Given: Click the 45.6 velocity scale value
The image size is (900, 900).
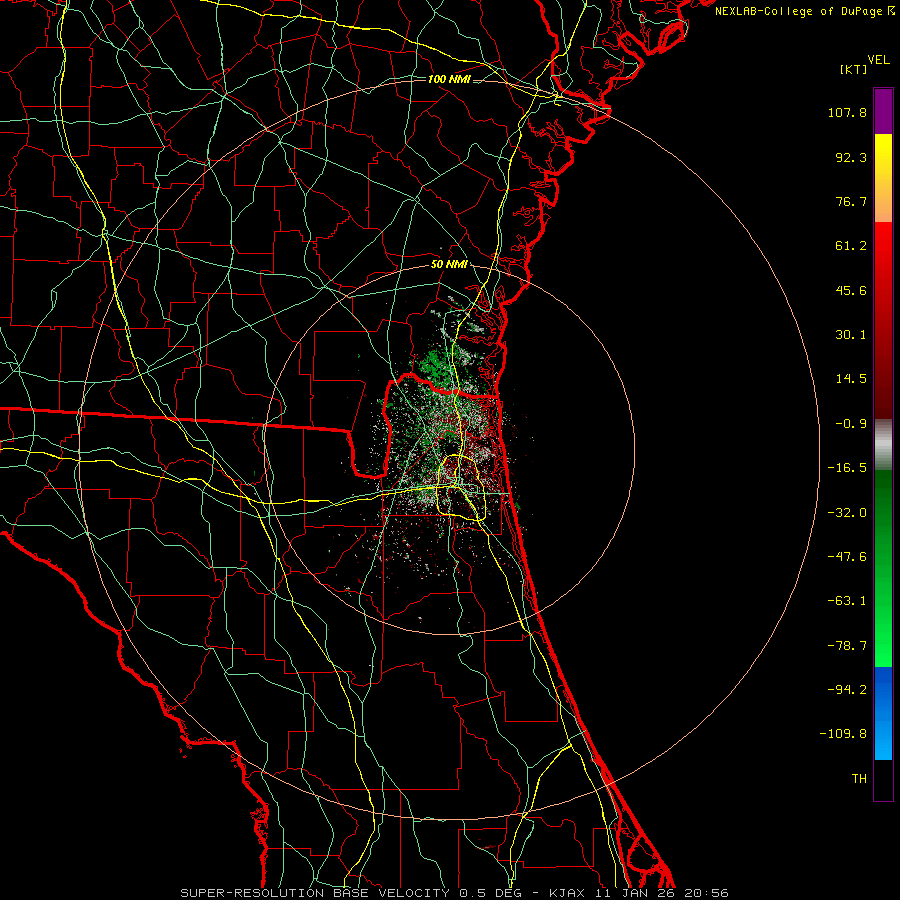Looking at the screenshot, I should pos(851,290).
